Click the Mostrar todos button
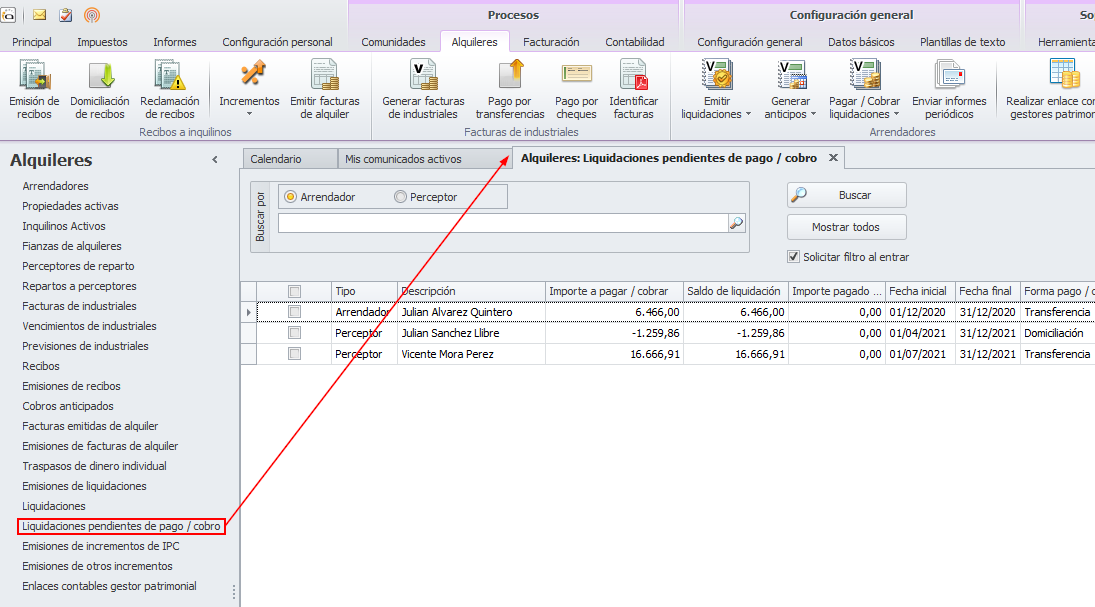 coord(846,227)
